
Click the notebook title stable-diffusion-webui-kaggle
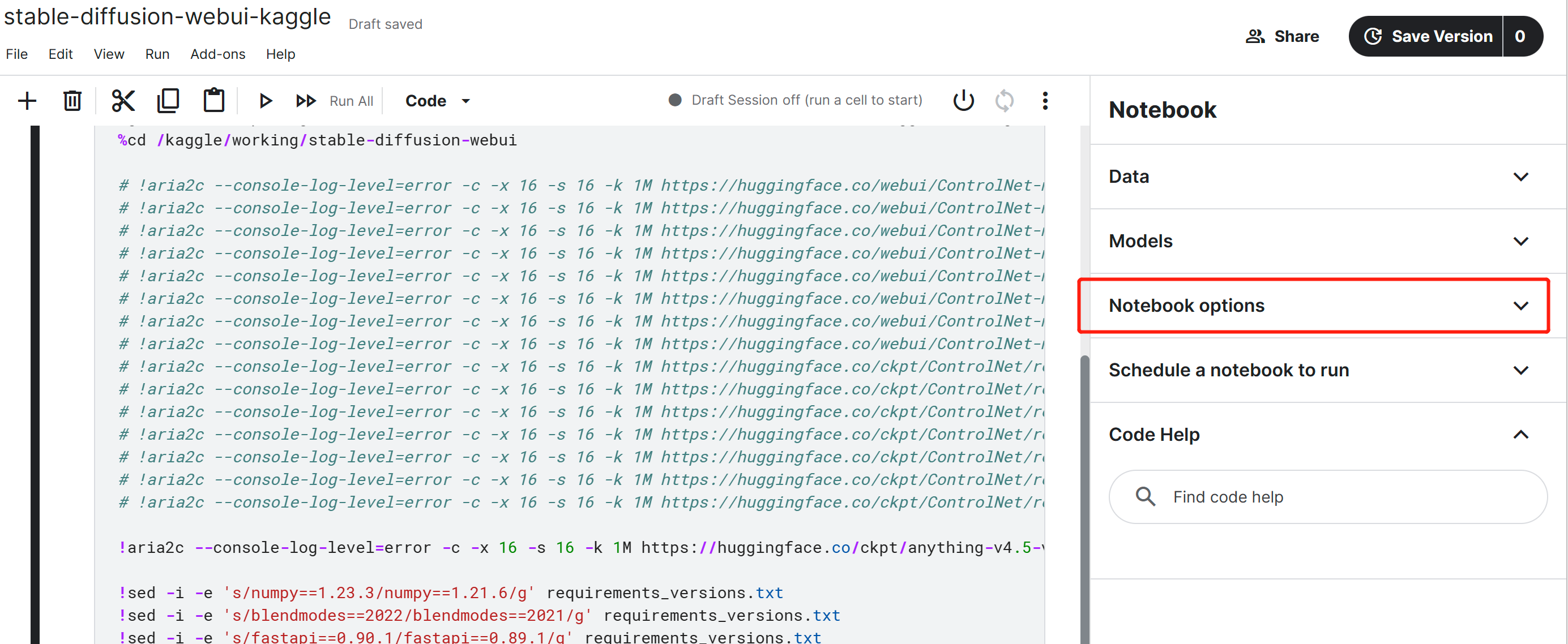tap(168, 17)
